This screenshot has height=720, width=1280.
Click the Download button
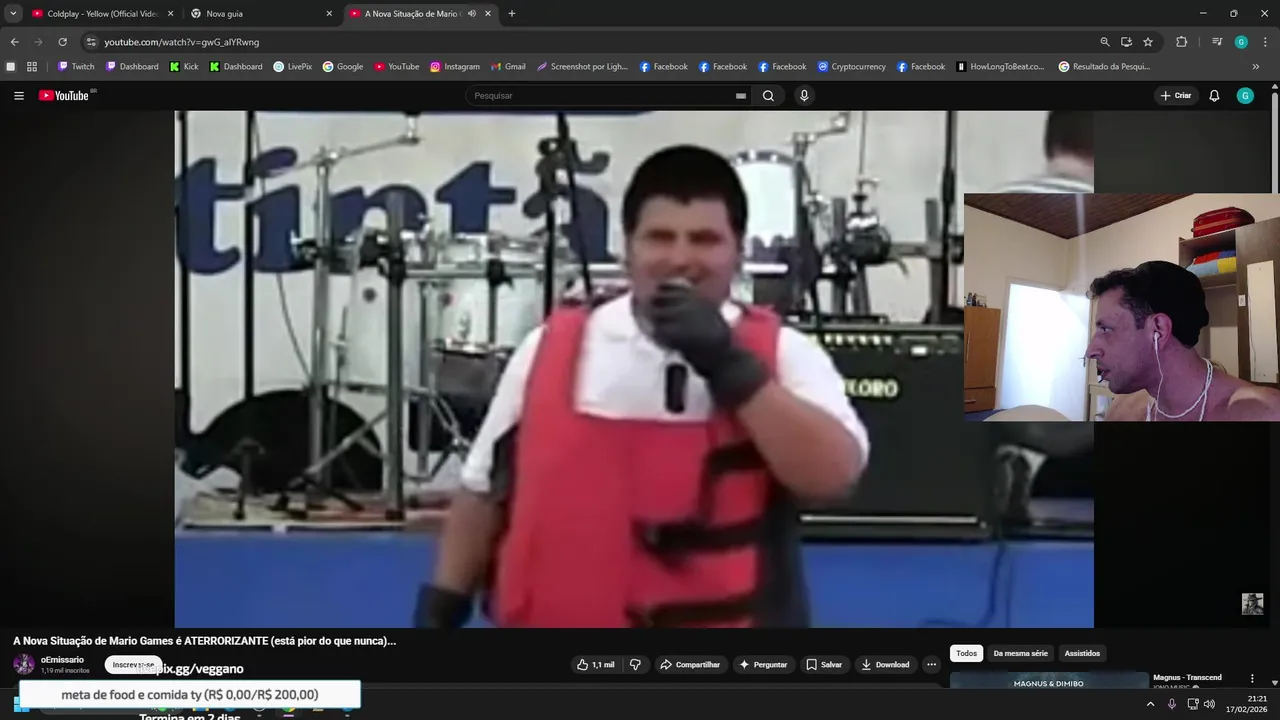pos(885,665)
